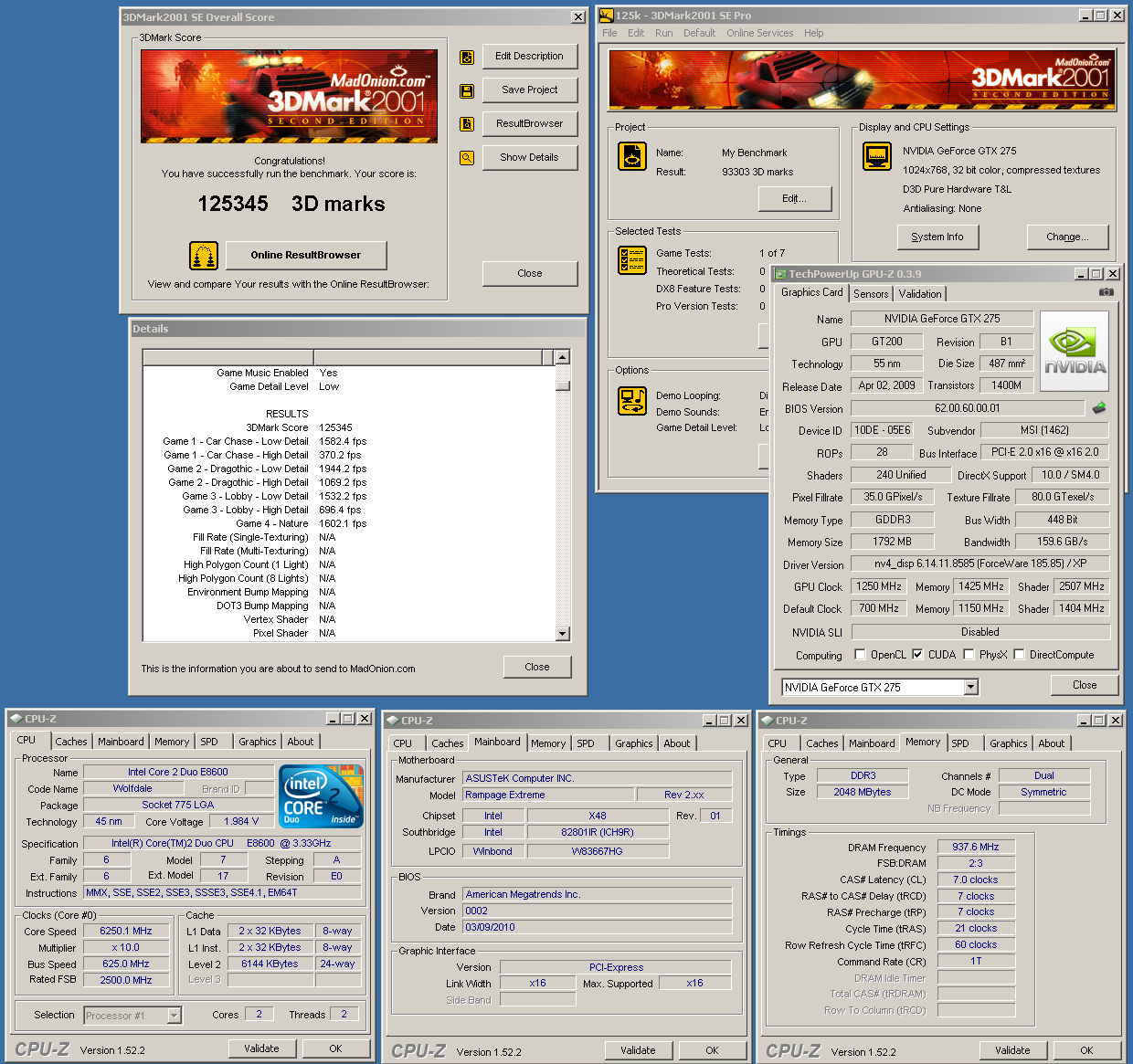Click the Details list scrollbar thumb
Screen dimensions: 1133x1064
click(563, 385)
